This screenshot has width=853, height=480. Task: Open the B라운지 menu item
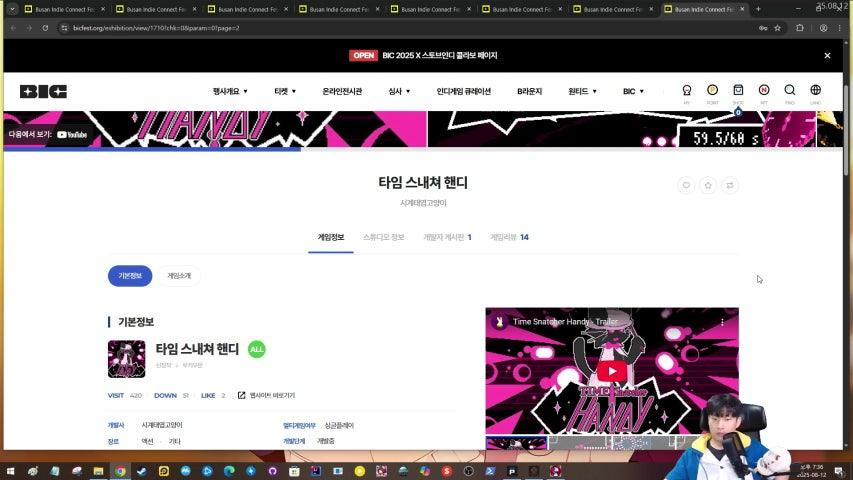click(529, 91)
